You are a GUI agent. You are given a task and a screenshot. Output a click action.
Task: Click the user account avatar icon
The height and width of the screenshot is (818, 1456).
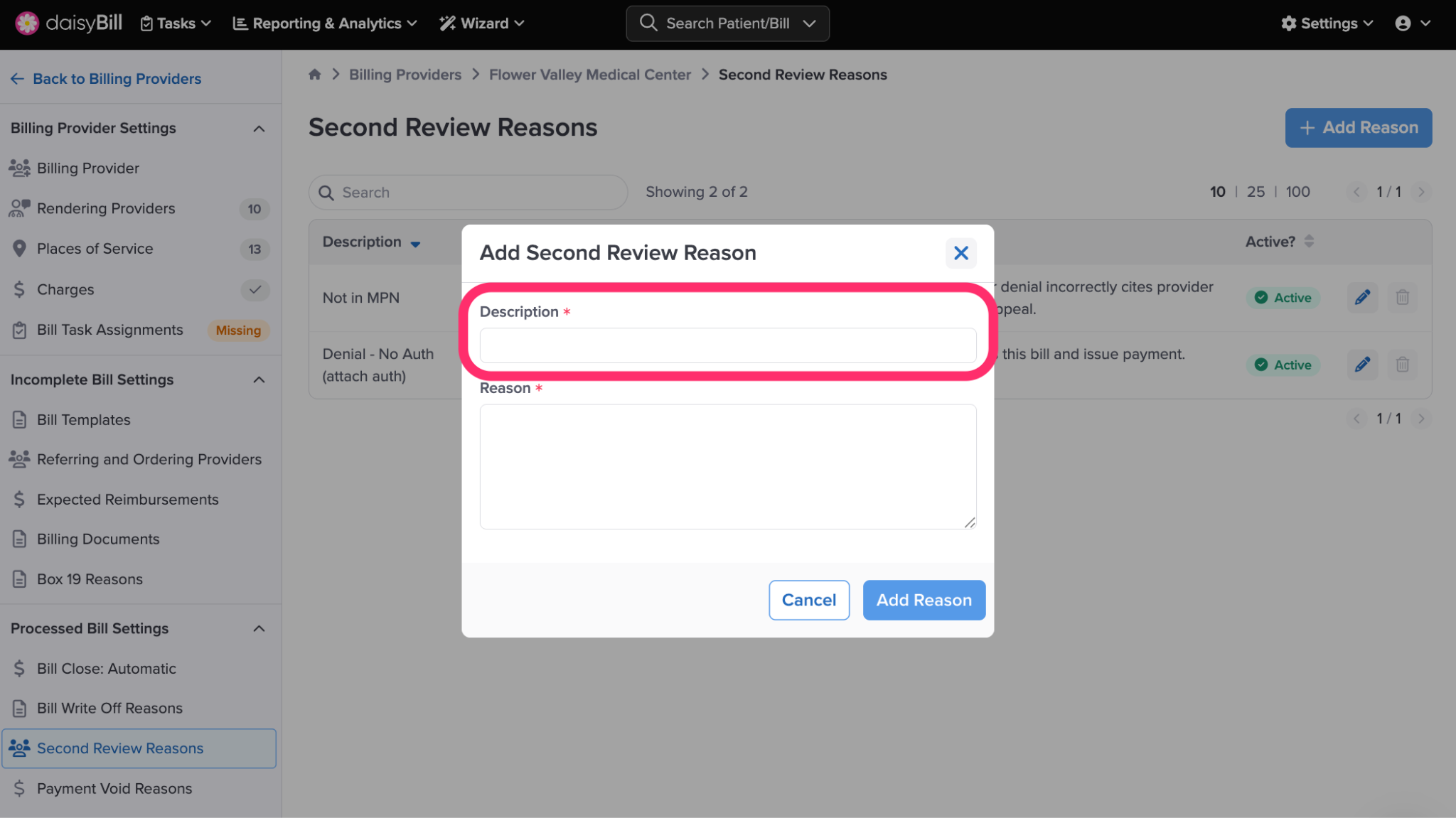[1403, 23]
